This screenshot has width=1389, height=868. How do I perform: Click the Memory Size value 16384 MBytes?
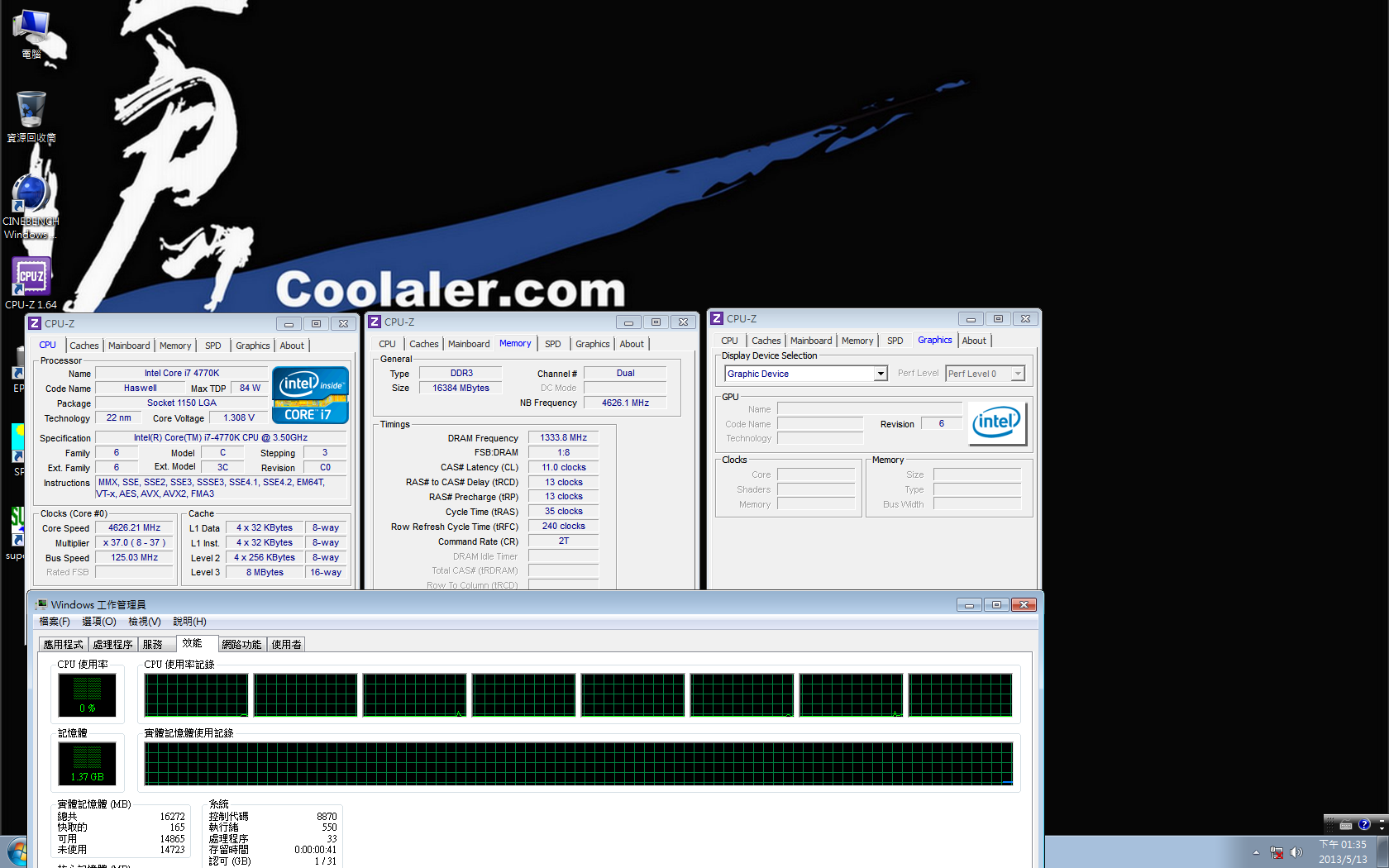coord(461,388)
